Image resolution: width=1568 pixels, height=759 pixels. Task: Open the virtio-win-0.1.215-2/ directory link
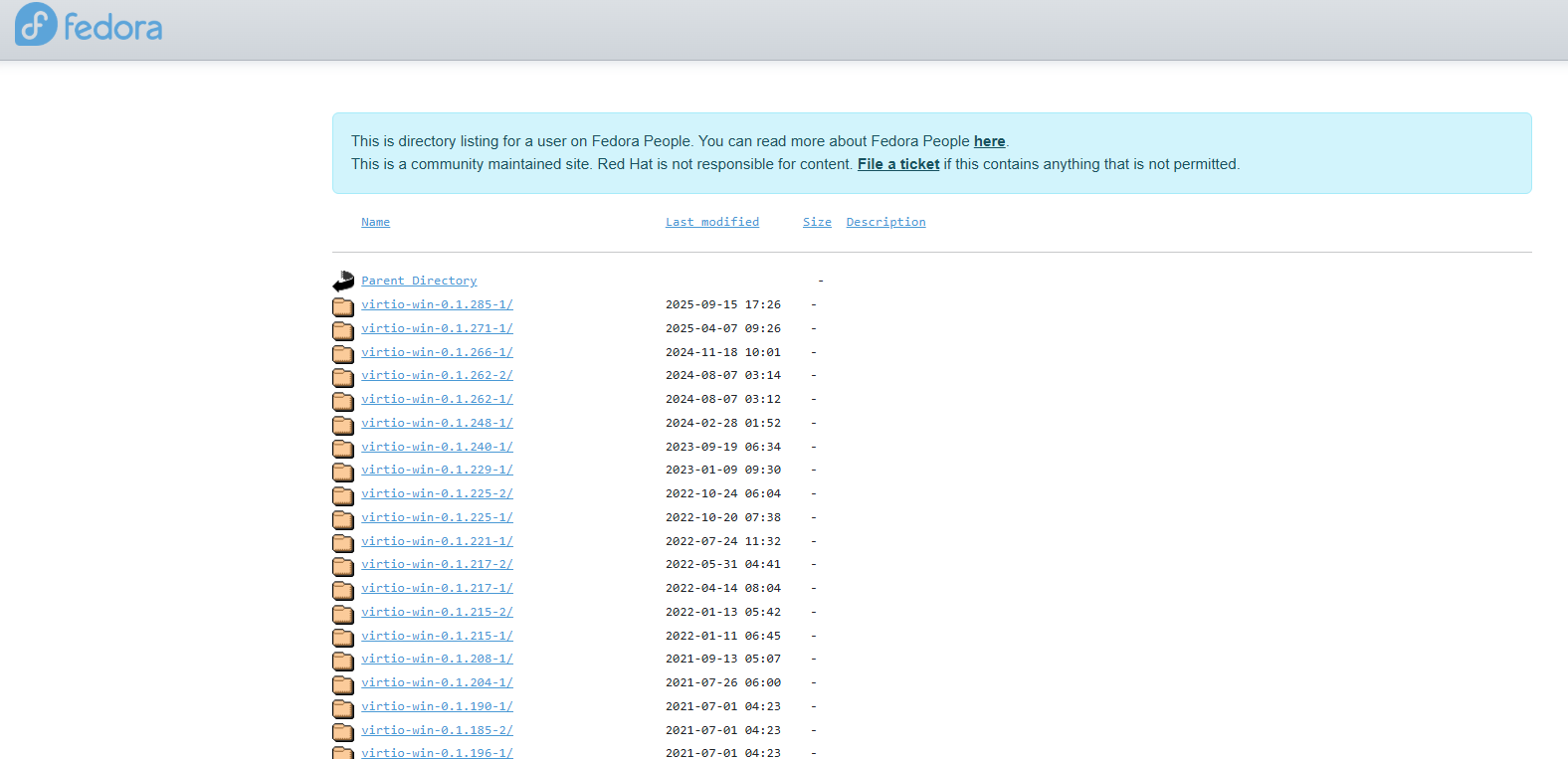437,612
